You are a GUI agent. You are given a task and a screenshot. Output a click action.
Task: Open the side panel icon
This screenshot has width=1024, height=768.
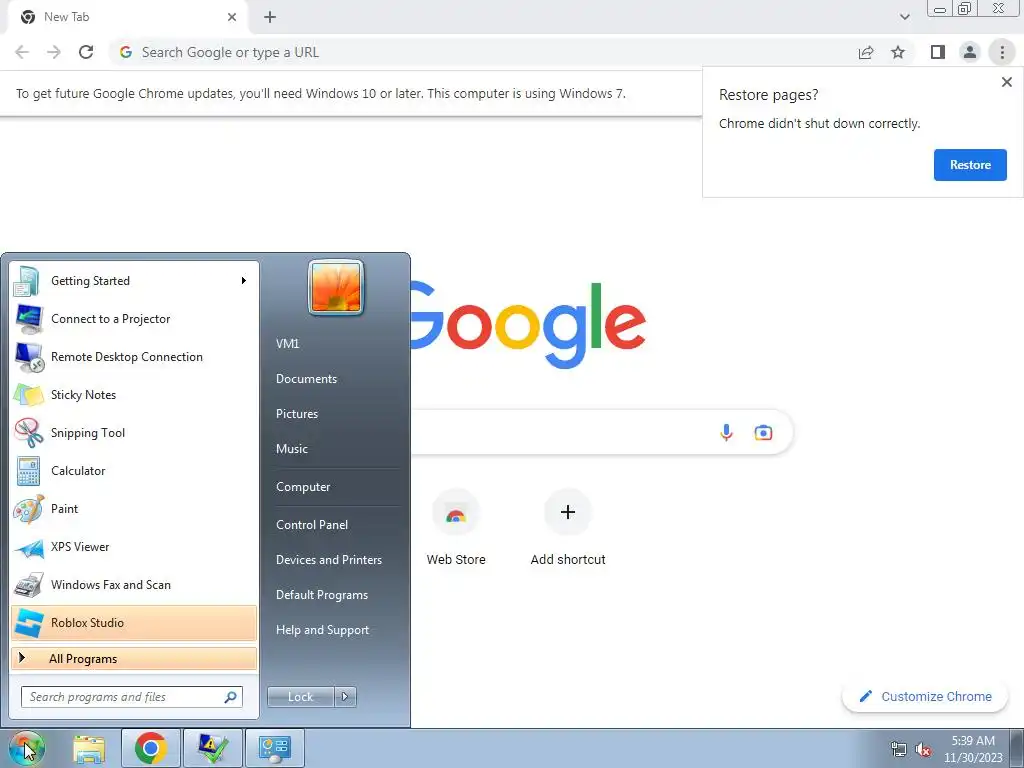tap(938, 52)
